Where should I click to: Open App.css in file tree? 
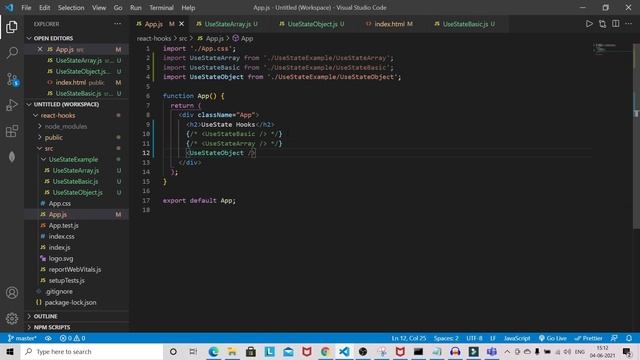(60, 204)
